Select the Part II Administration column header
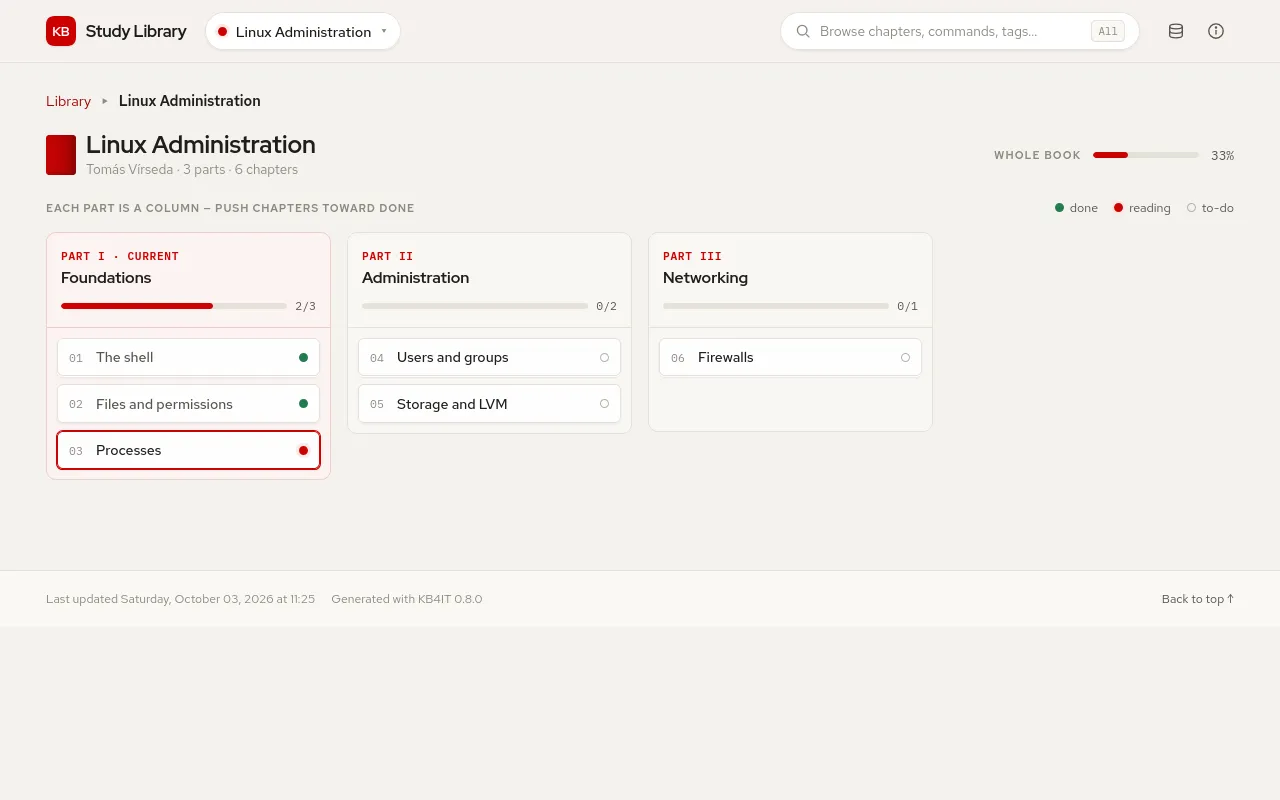1280x800 pixels. click(489, 281)
